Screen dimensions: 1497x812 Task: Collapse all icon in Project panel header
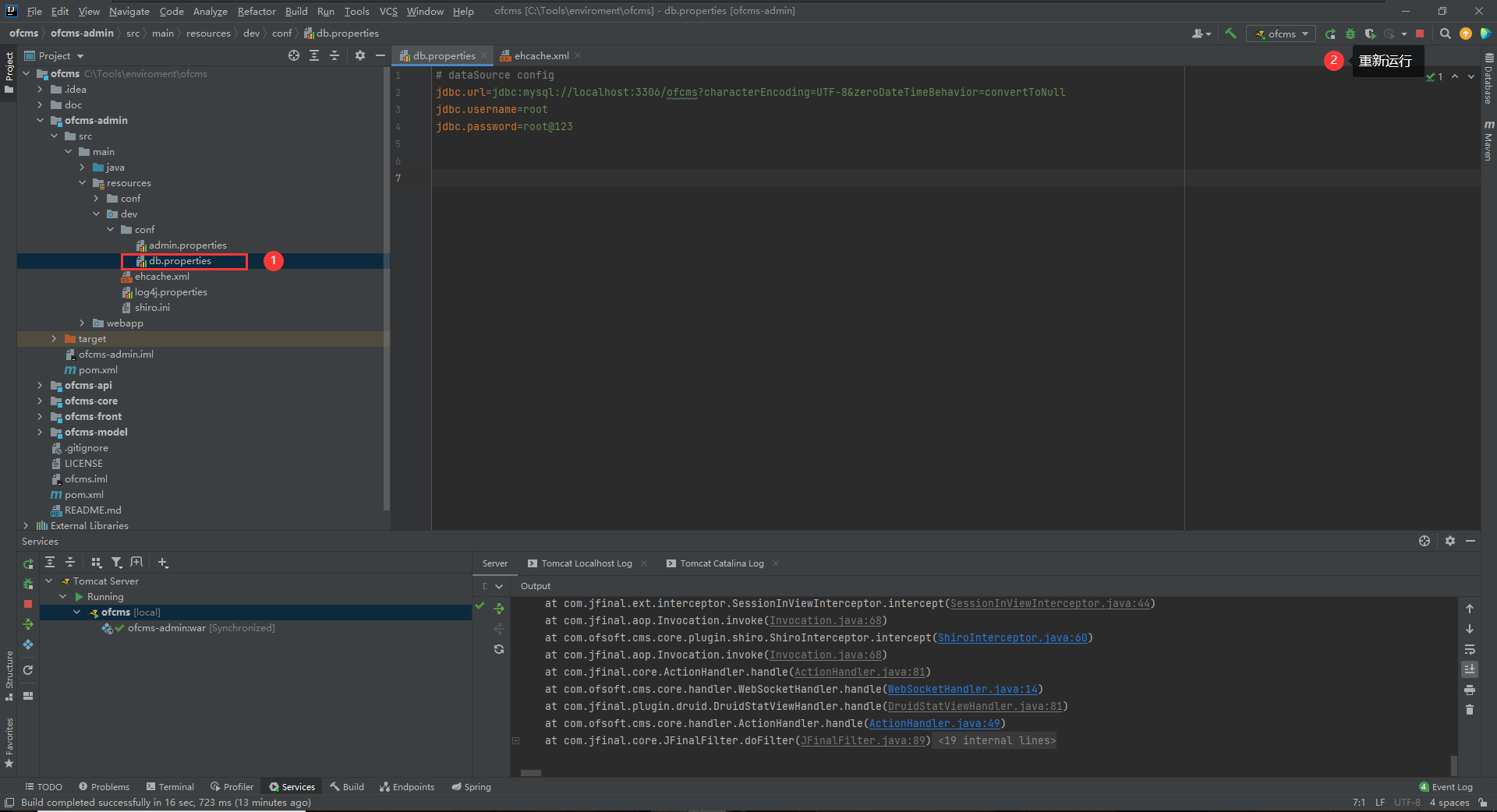pos(334,55)
